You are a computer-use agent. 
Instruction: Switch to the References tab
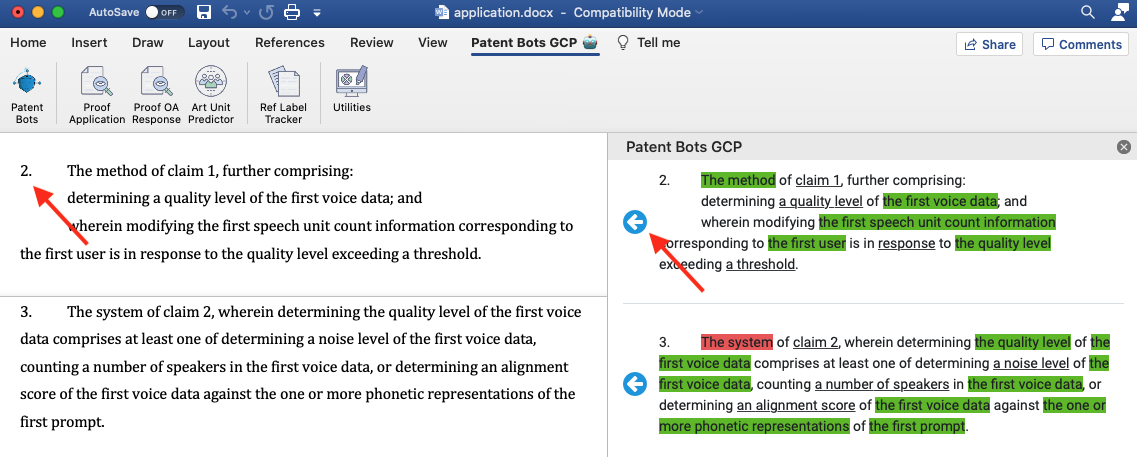(290, 43)
